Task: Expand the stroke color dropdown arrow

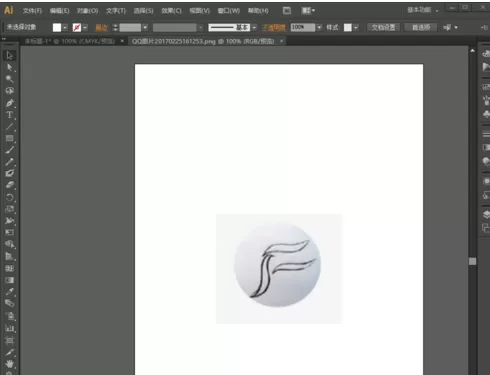Action: tap(85, 28)
